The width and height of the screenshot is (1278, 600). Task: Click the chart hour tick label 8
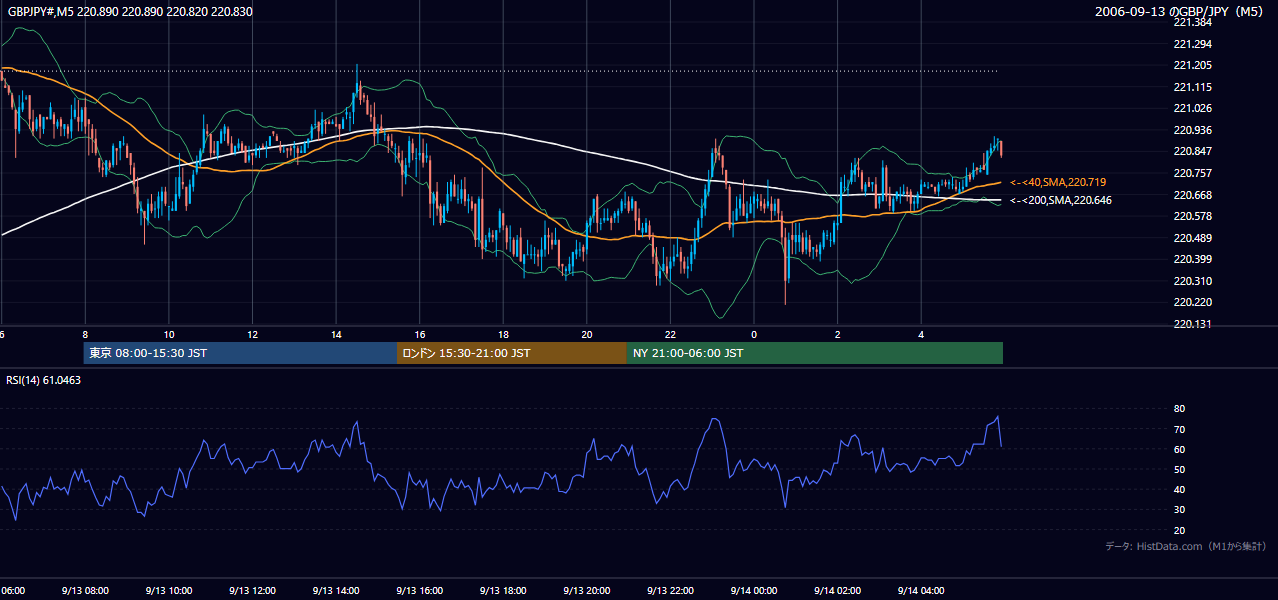(85, 335)
